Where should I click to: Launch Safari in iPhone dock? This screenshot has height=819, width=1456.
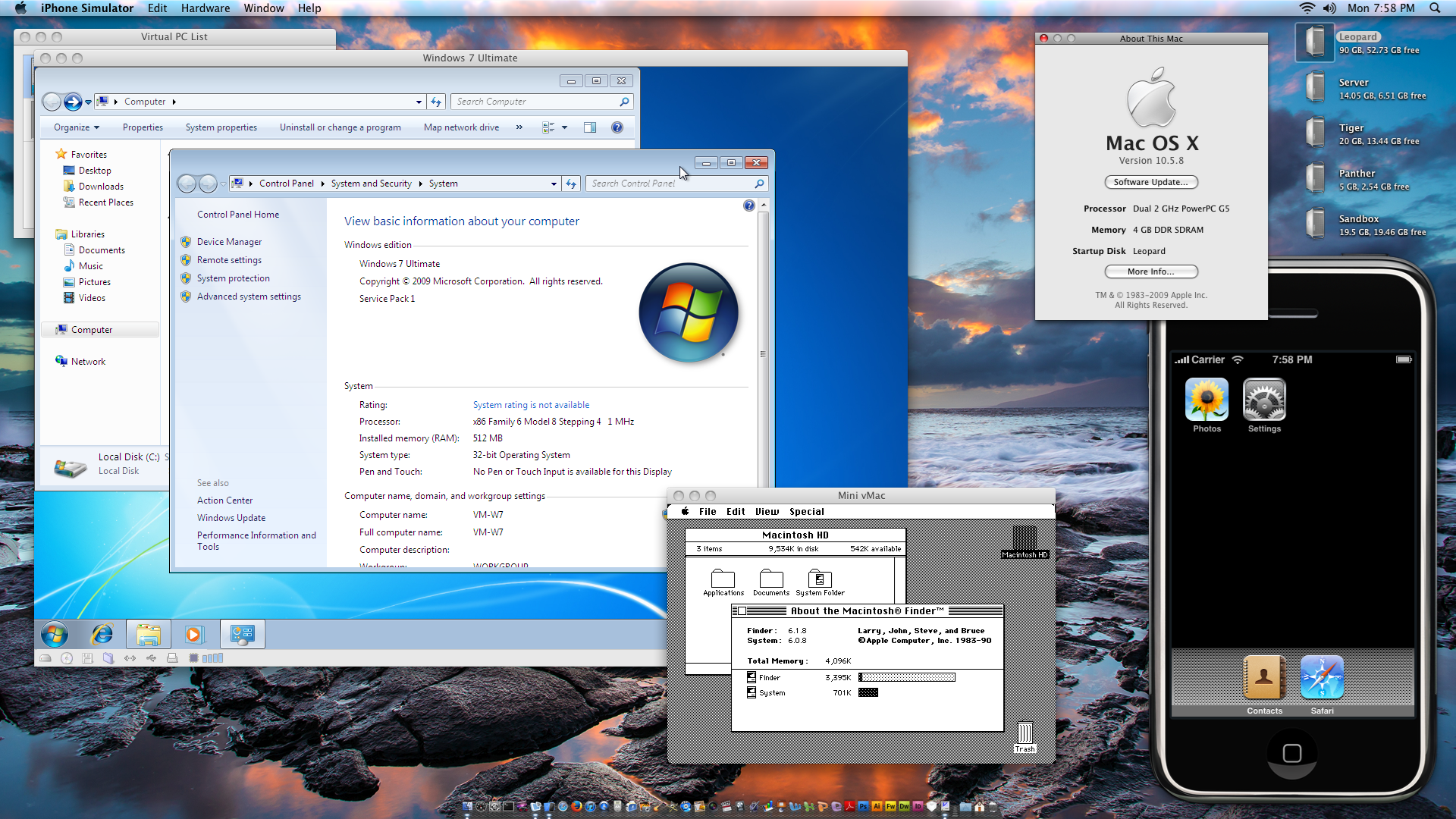[x=1322, y=678]
